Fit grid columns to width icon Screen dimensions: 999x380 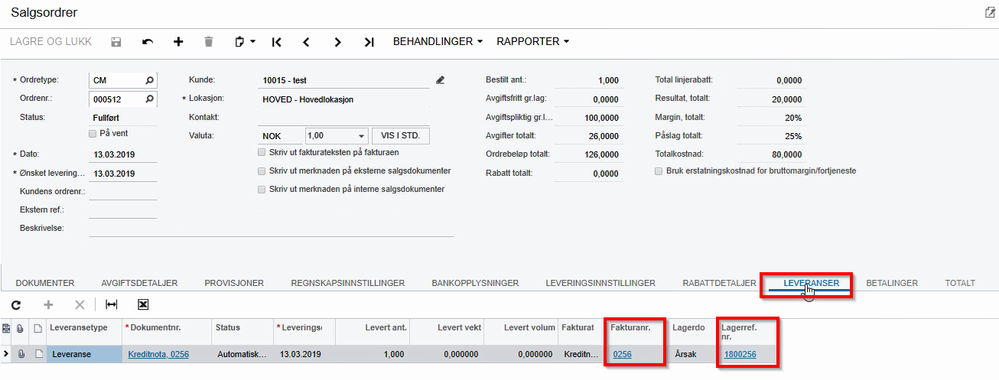[x=111, y=305]
